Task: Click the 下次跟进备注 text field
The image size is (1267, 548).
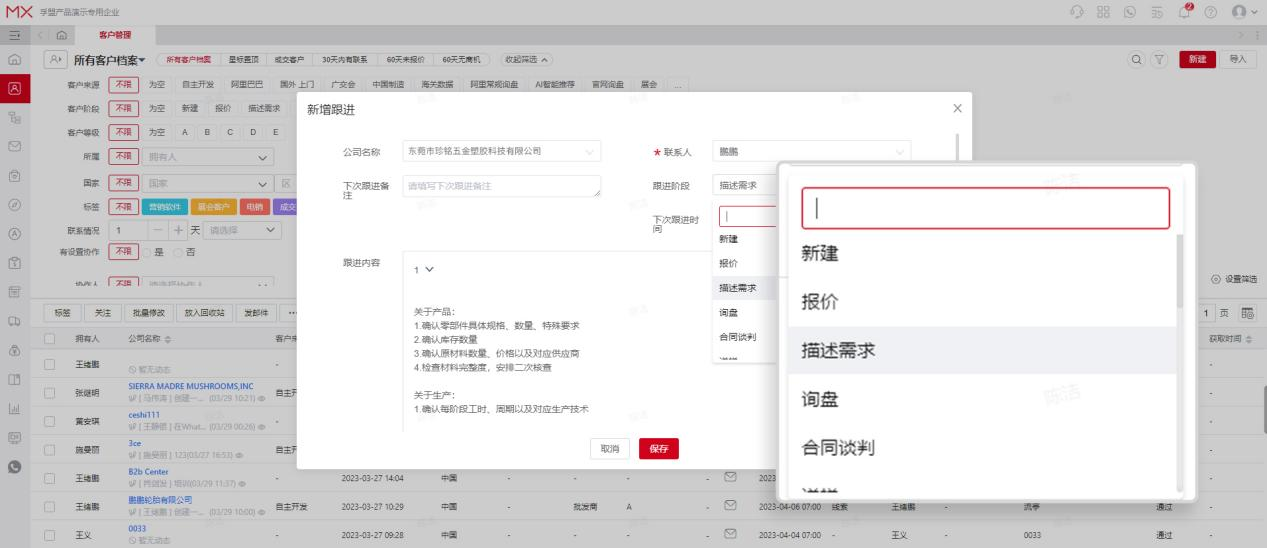Action: 502,186
